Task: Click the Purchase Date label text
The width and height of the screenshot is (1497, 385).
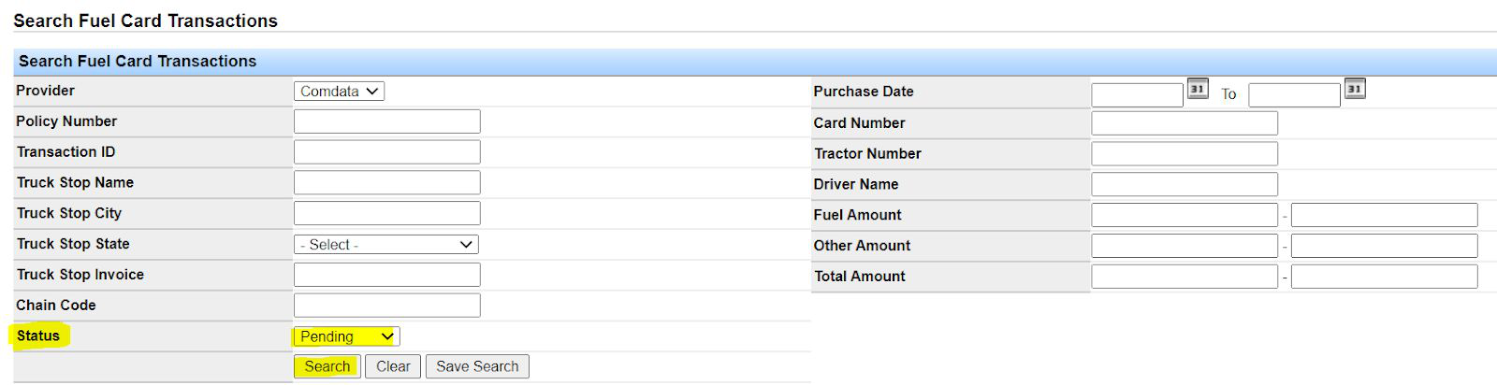Action: (864, 91)
